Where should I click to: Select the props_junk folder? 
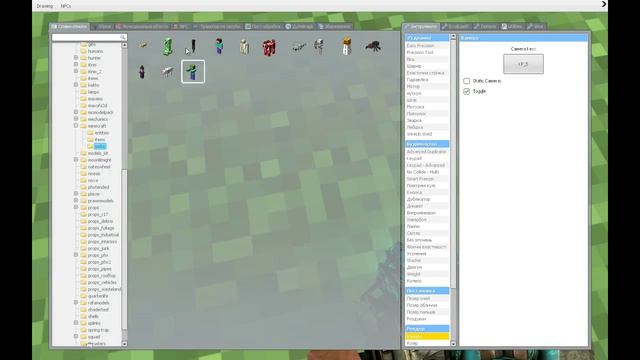(x=98, y=249)
